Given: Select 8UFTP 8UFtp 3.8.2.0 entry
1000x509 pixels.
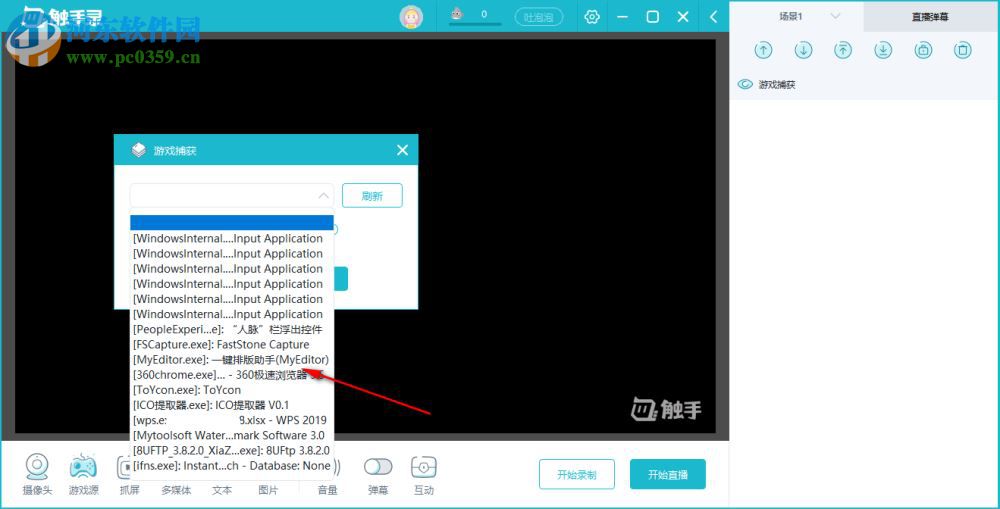Looking at the screenshot, I should pos(232,450).
